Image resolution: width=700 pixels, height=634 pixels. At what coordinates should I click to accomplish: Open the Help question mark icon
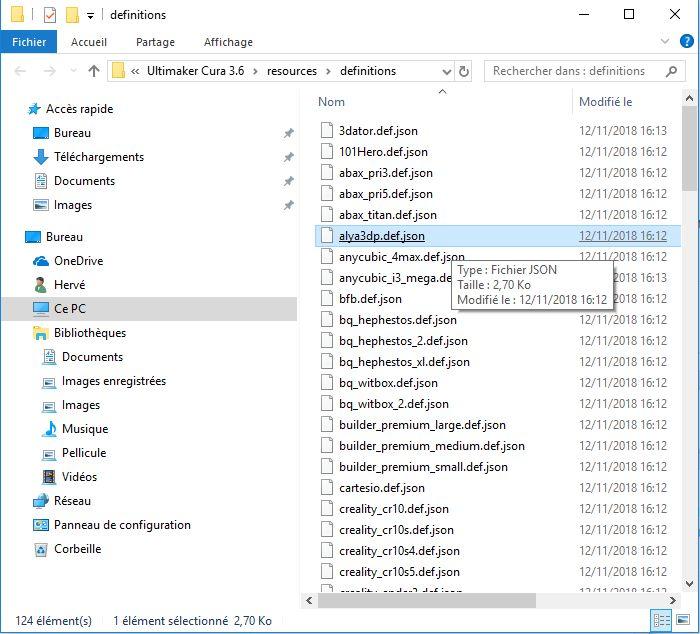click(x=686, y=42)
